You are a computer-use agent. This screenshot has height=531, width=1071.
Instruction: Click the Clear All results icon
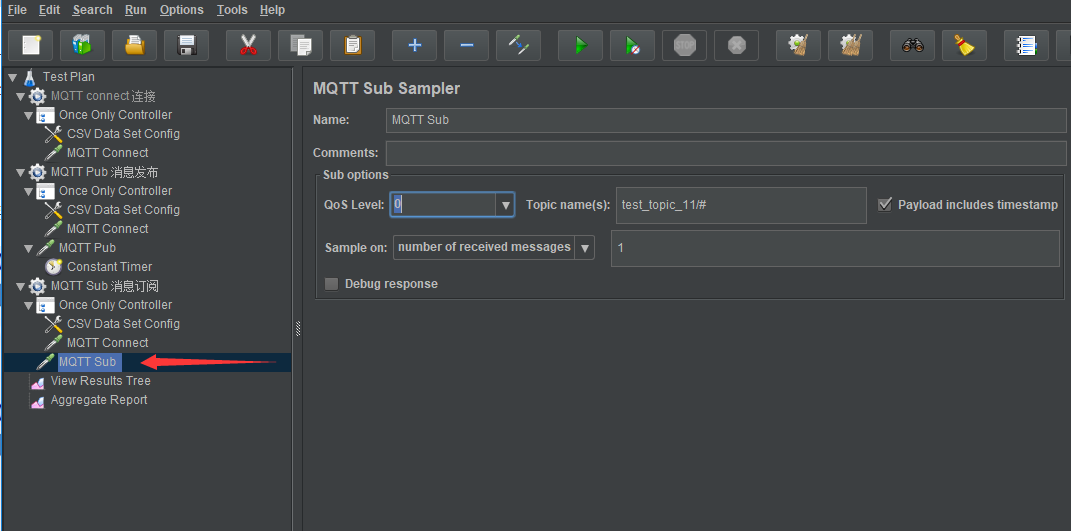coord(850,46)
